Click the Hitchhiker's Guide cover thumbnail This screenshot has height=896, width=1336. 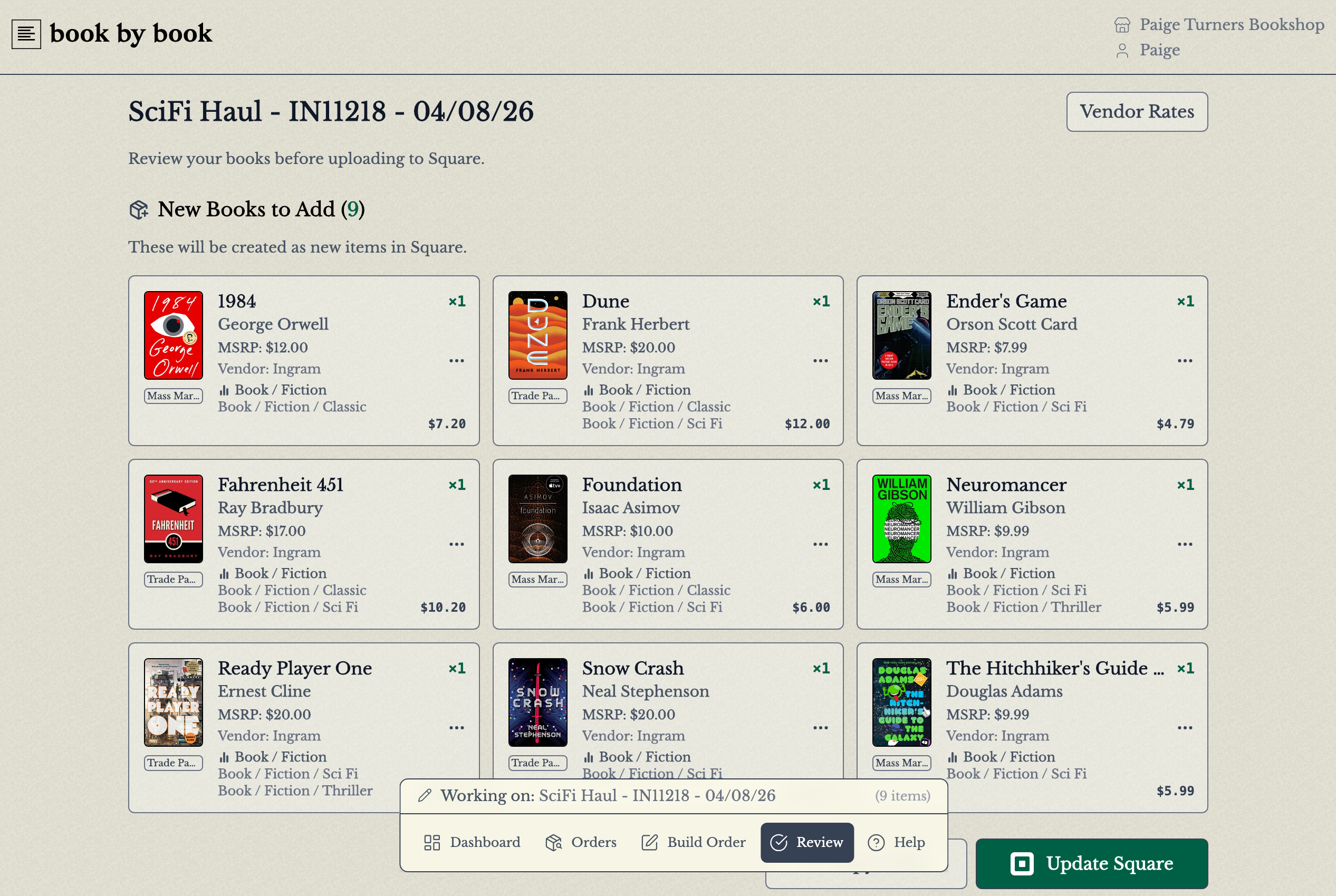point(902,702)
